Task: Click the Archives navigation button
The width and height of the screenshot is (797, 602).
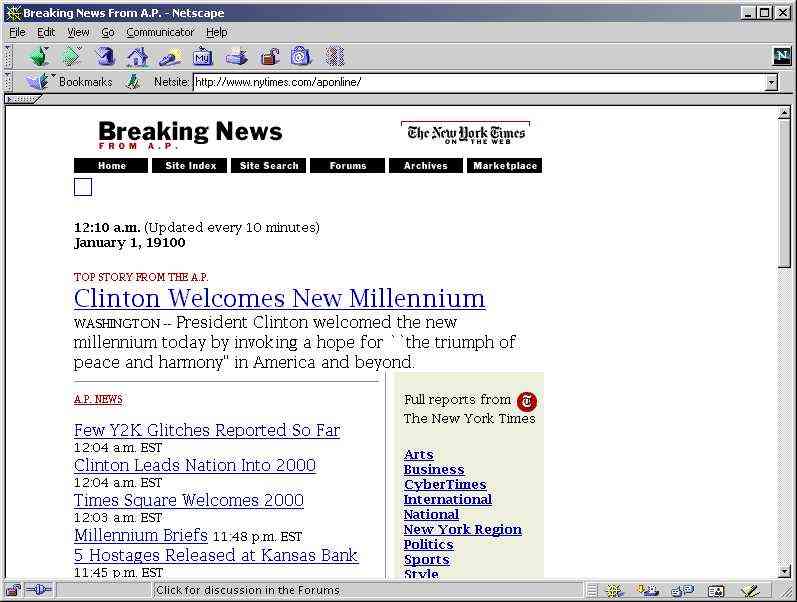Action: click(426, 166)
